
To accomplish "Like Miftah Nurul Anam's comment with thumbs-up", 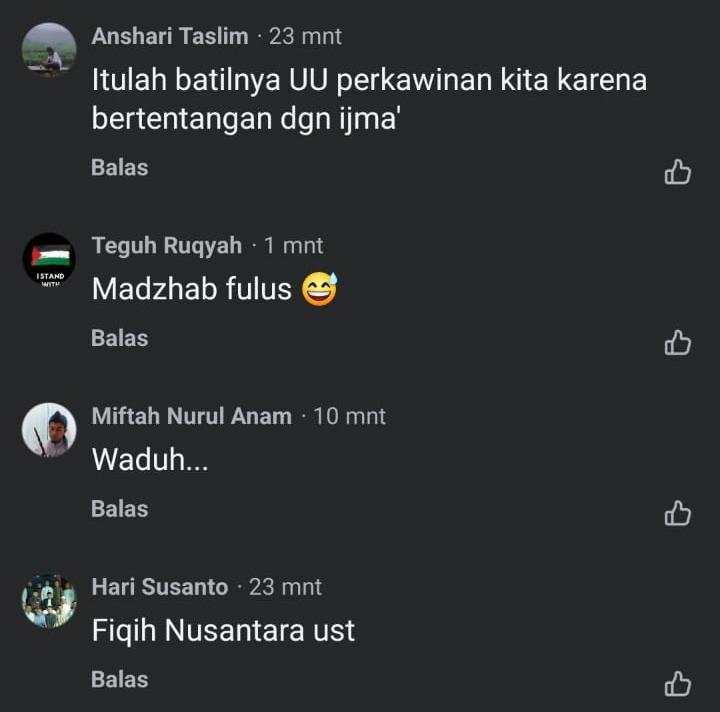I will coord(677,513).
